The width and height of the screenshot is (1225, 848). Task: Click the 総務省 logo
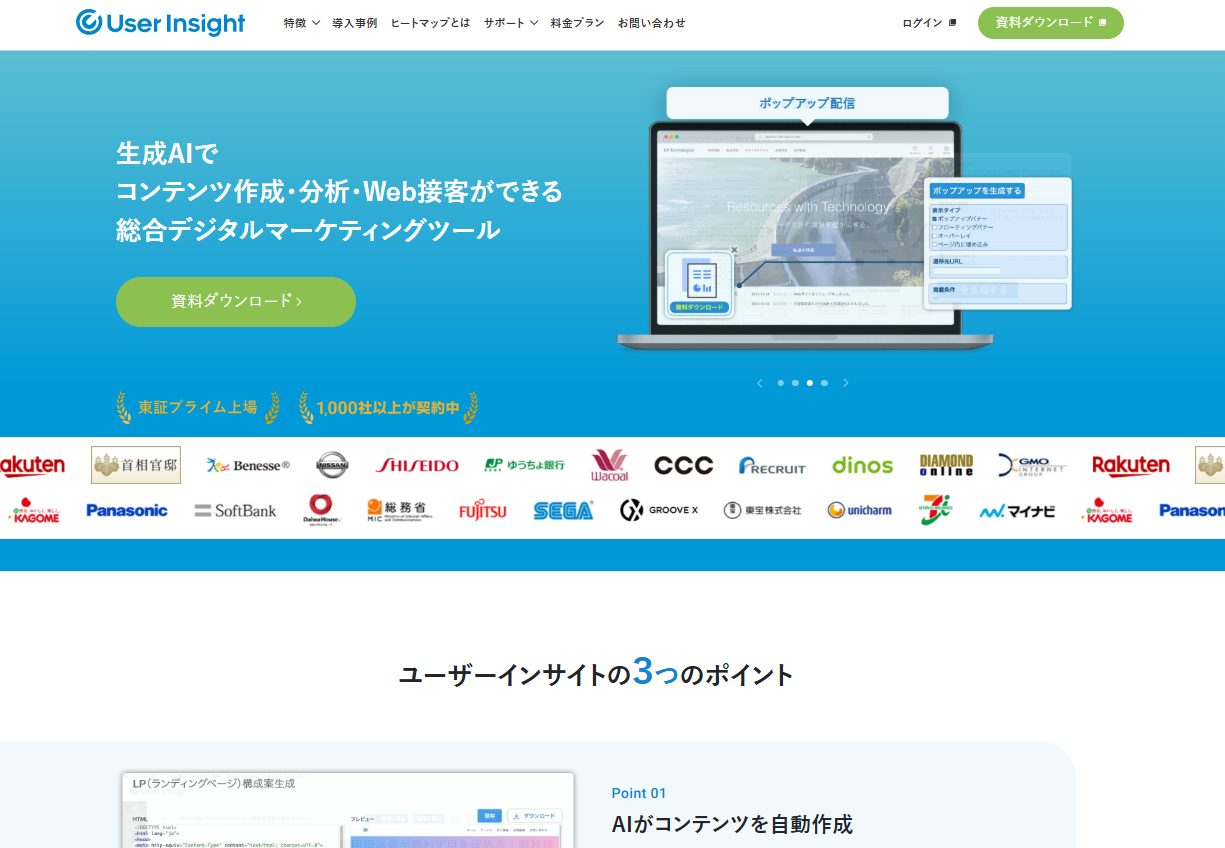click(400, 510)
